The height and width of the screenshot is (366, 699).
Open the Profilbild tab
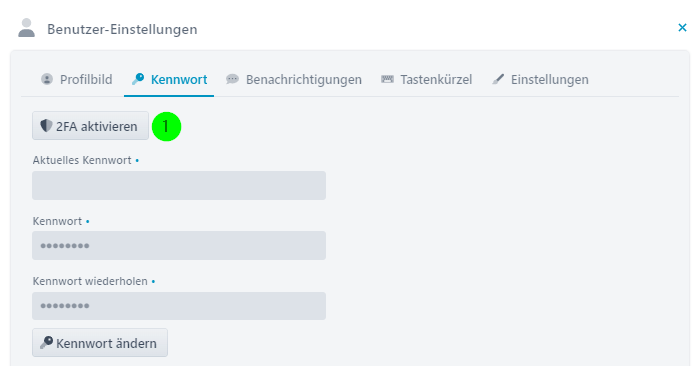(x=77, y=79)
